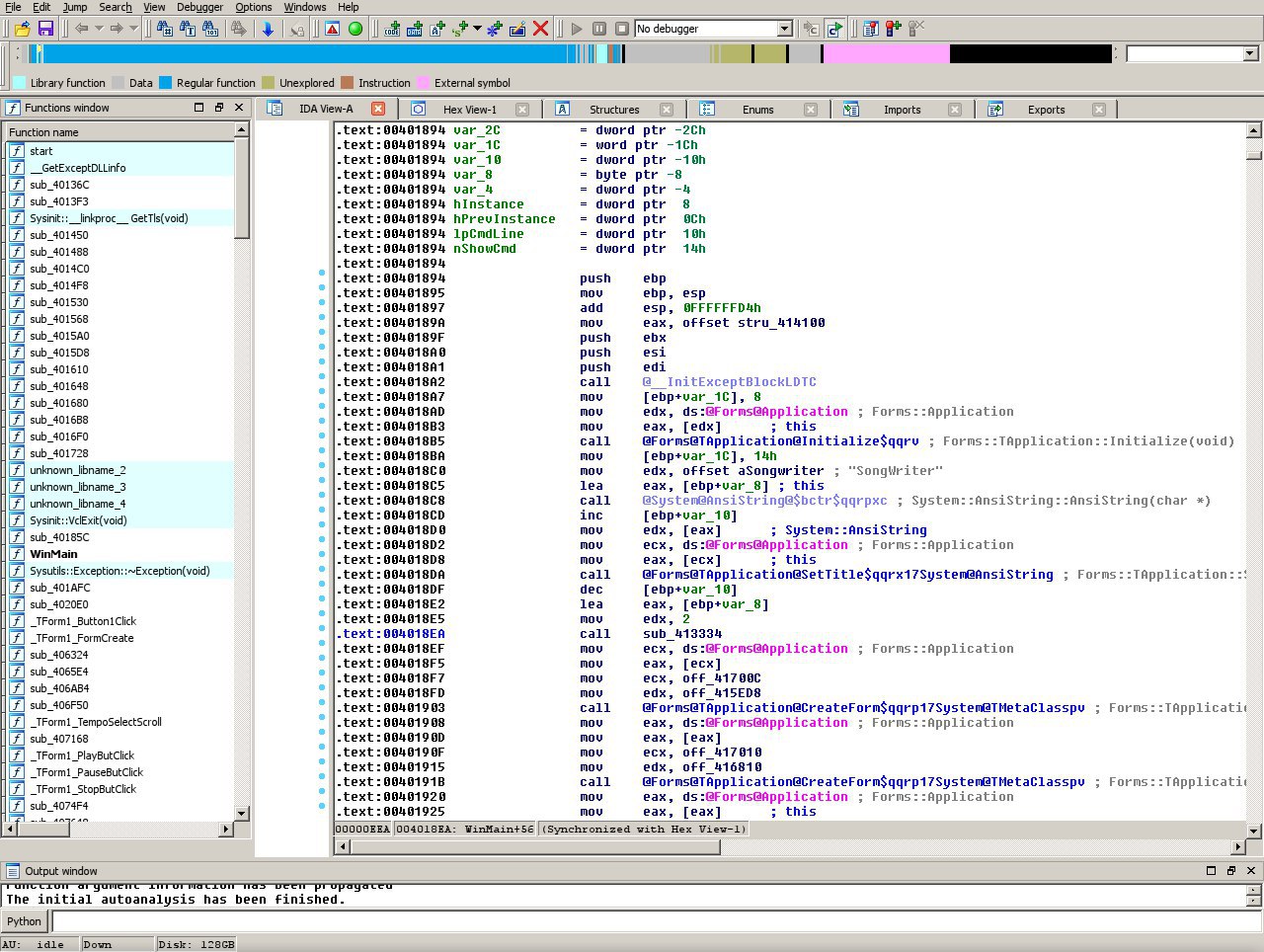Screen dimensions: 1264x952
Task: Click the Add breakpoint toolbar icon
Action: click(x=893, y=29)
